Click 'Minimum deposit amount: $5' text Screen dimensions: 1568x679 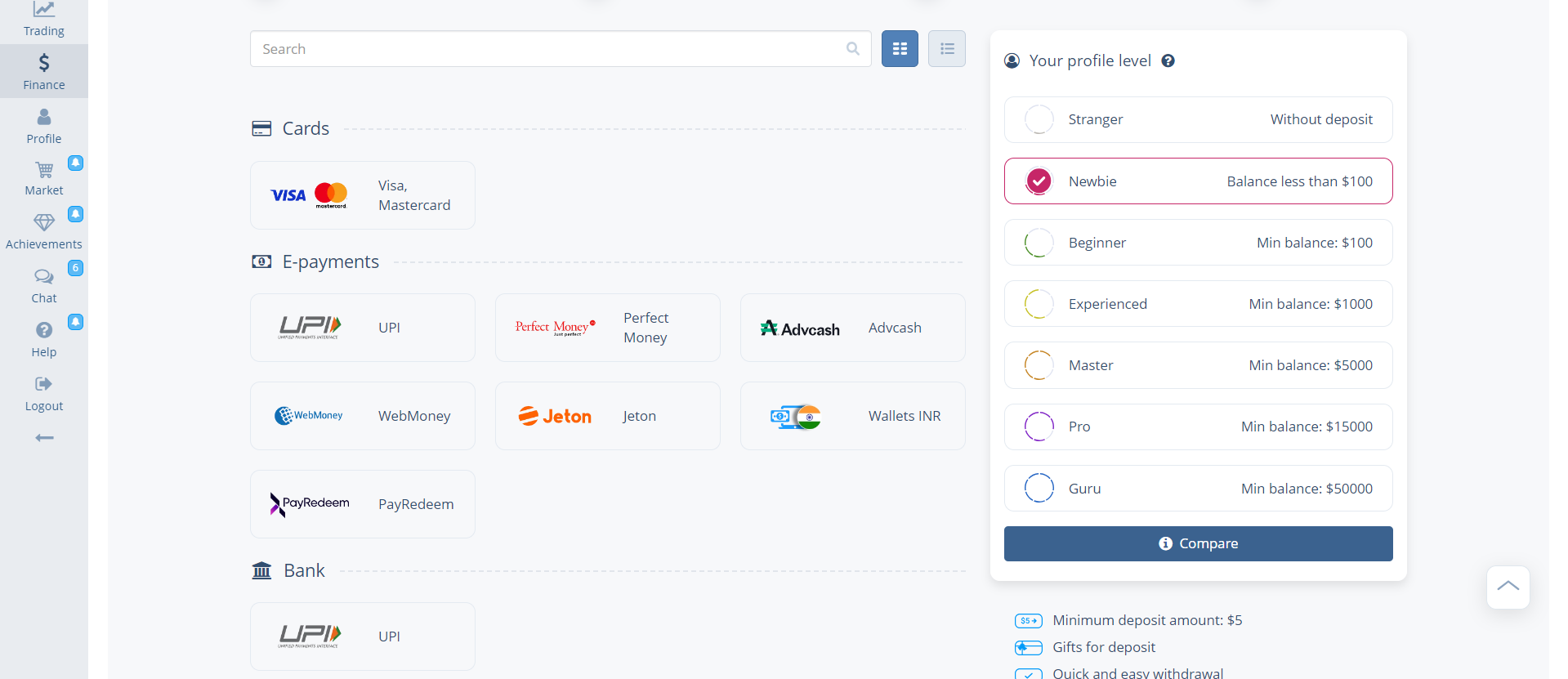1147,620
